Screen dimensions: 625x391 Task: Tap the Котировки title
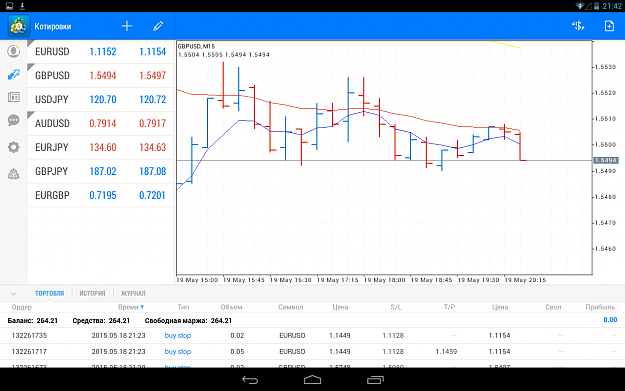[53, 26]
